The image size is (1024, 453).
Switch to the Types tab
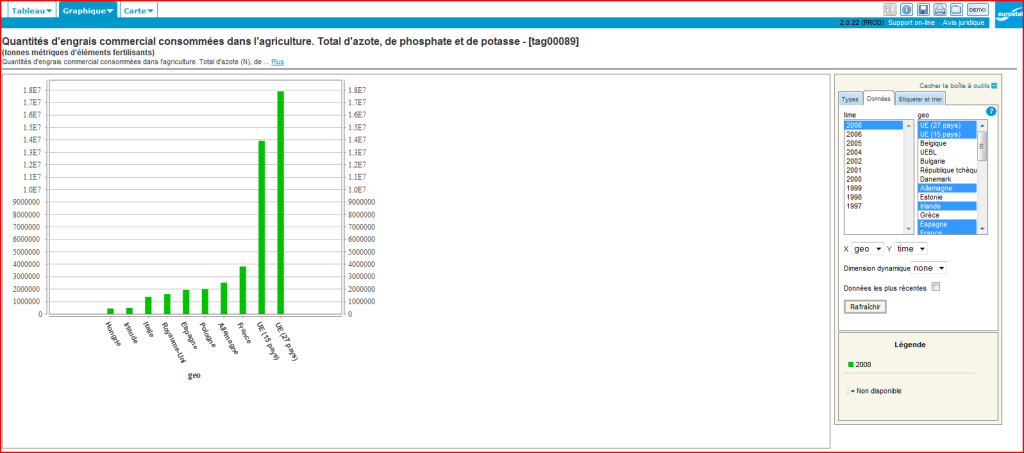coord(850,99)
